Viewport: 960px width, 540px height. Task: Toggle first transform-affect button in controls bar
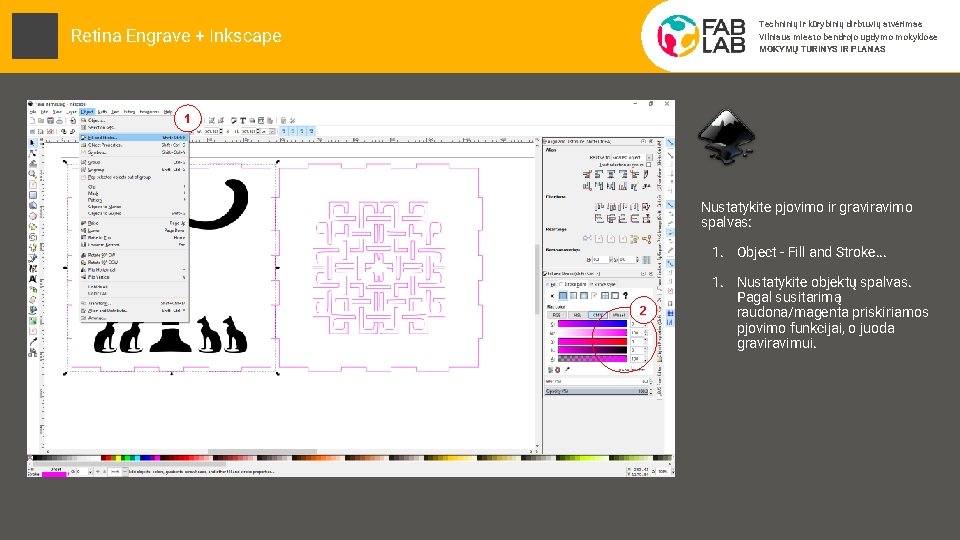284,131
